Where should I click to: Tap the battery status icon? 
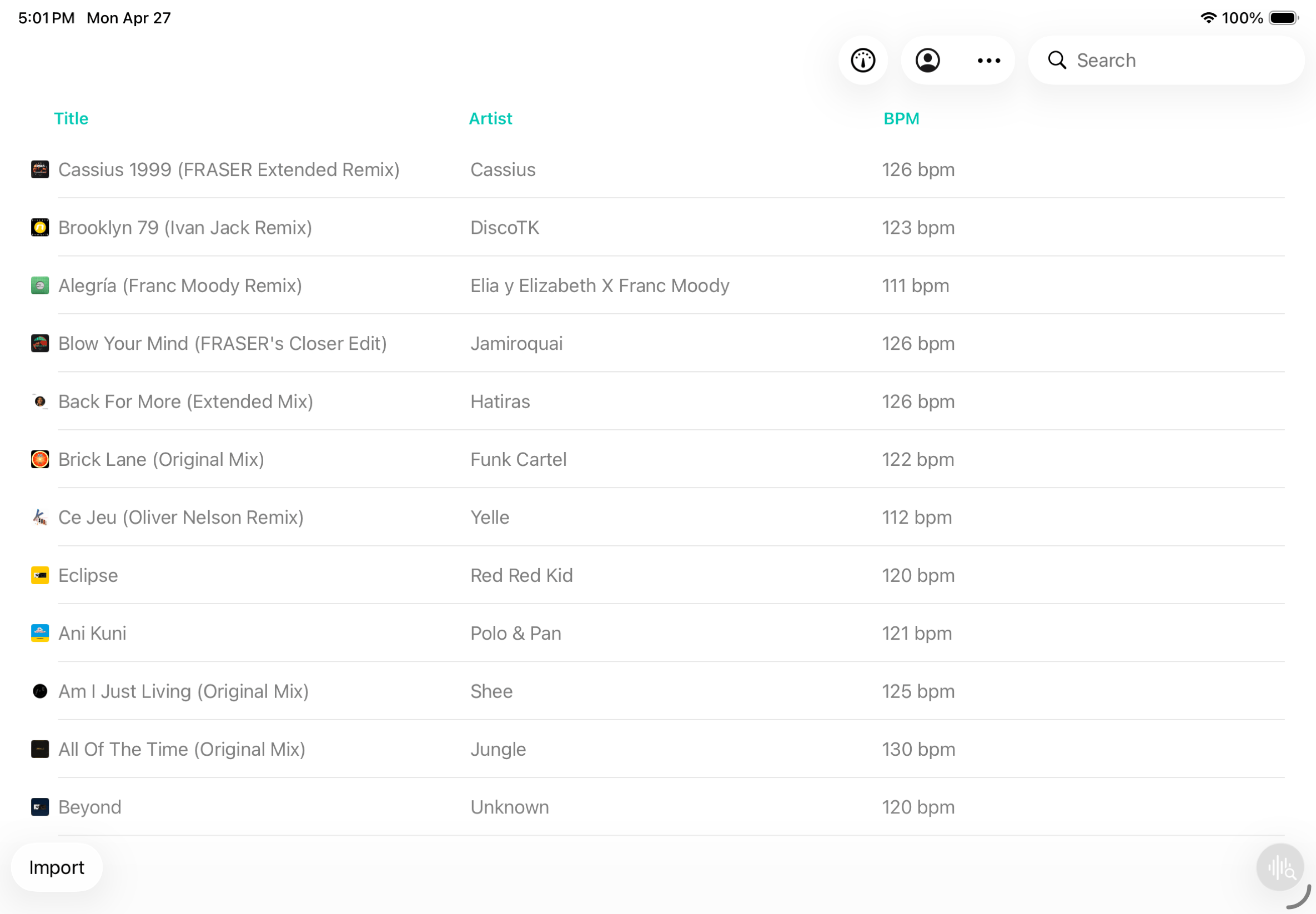[1283, 18]
